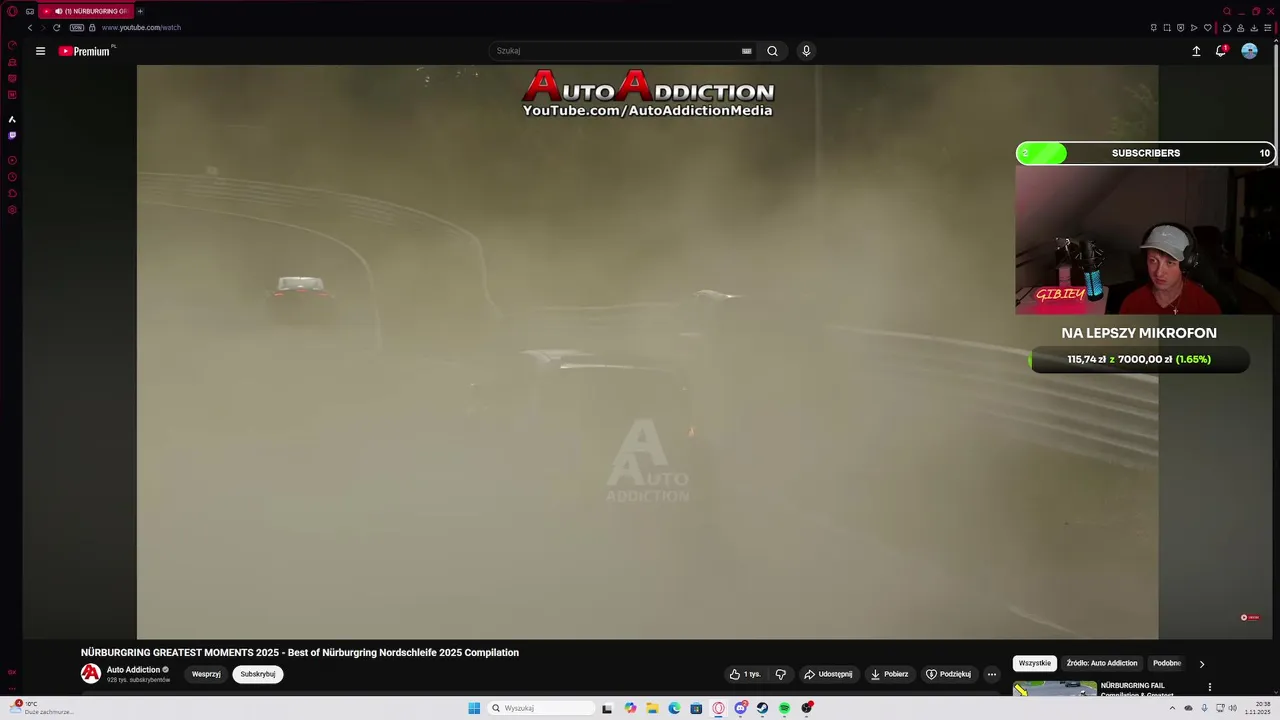Select the NÜRBURGRING browser tab
The height and width of the screenshot is (720, 1280).
(87, 11)
